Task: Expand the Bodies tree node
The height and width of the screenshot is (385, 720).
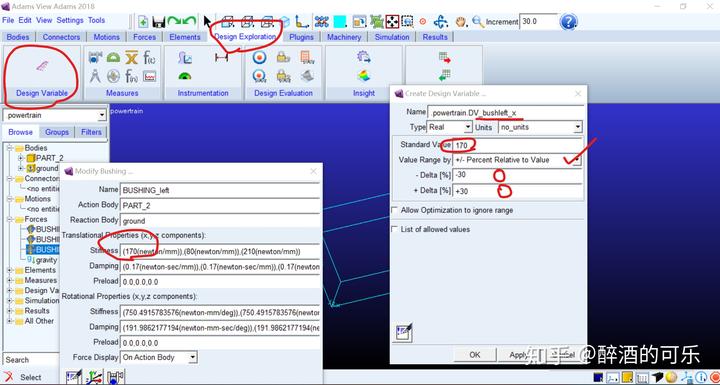Action: 10,148
